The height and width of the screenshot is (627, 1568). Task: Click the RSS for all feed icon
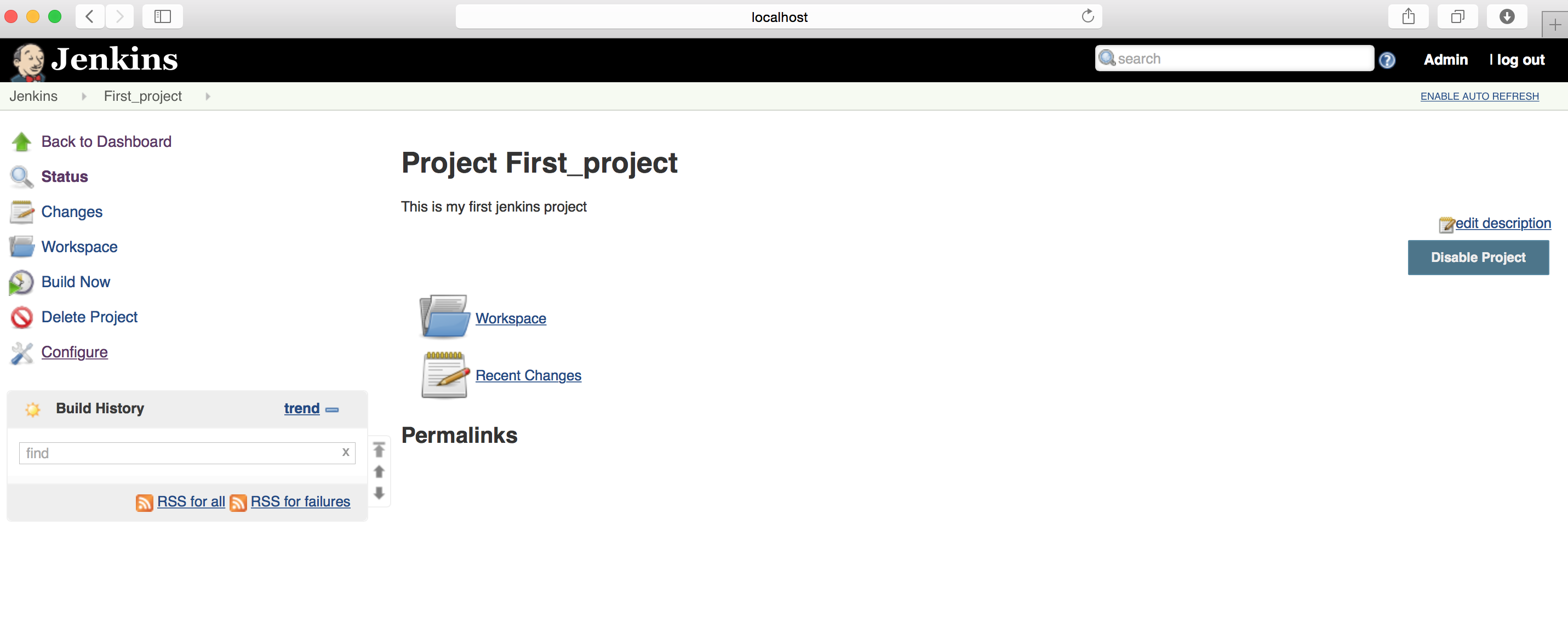tap(144, 502)
